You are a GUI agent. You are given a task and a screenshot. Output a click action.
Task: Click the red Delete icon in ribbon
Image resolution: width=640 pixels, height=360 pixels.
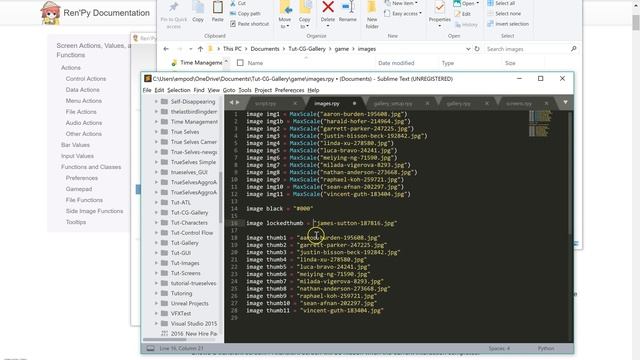click(x=328, y=7)
